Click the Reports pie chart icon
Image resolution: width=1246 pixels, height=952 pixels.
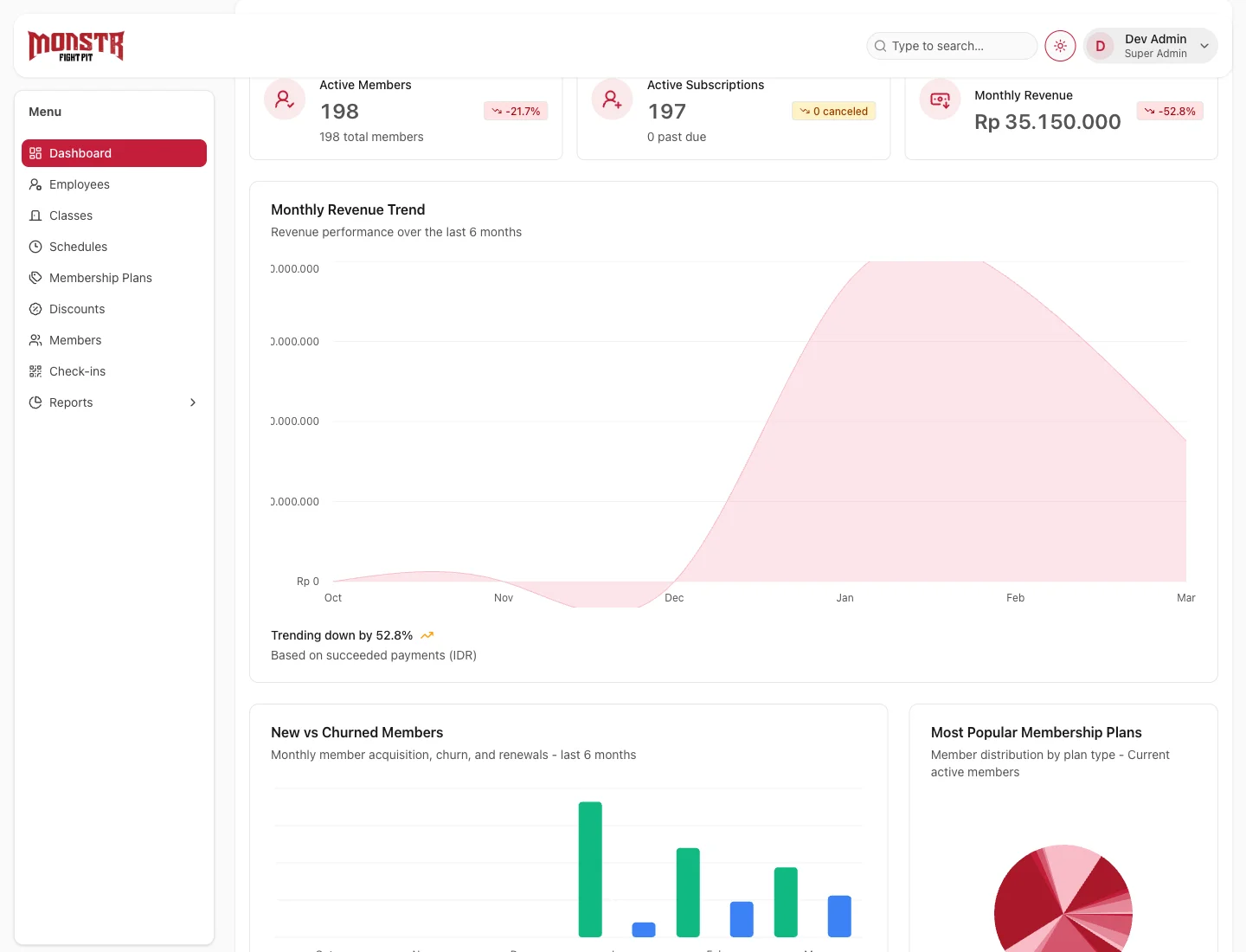pos(35,402)
